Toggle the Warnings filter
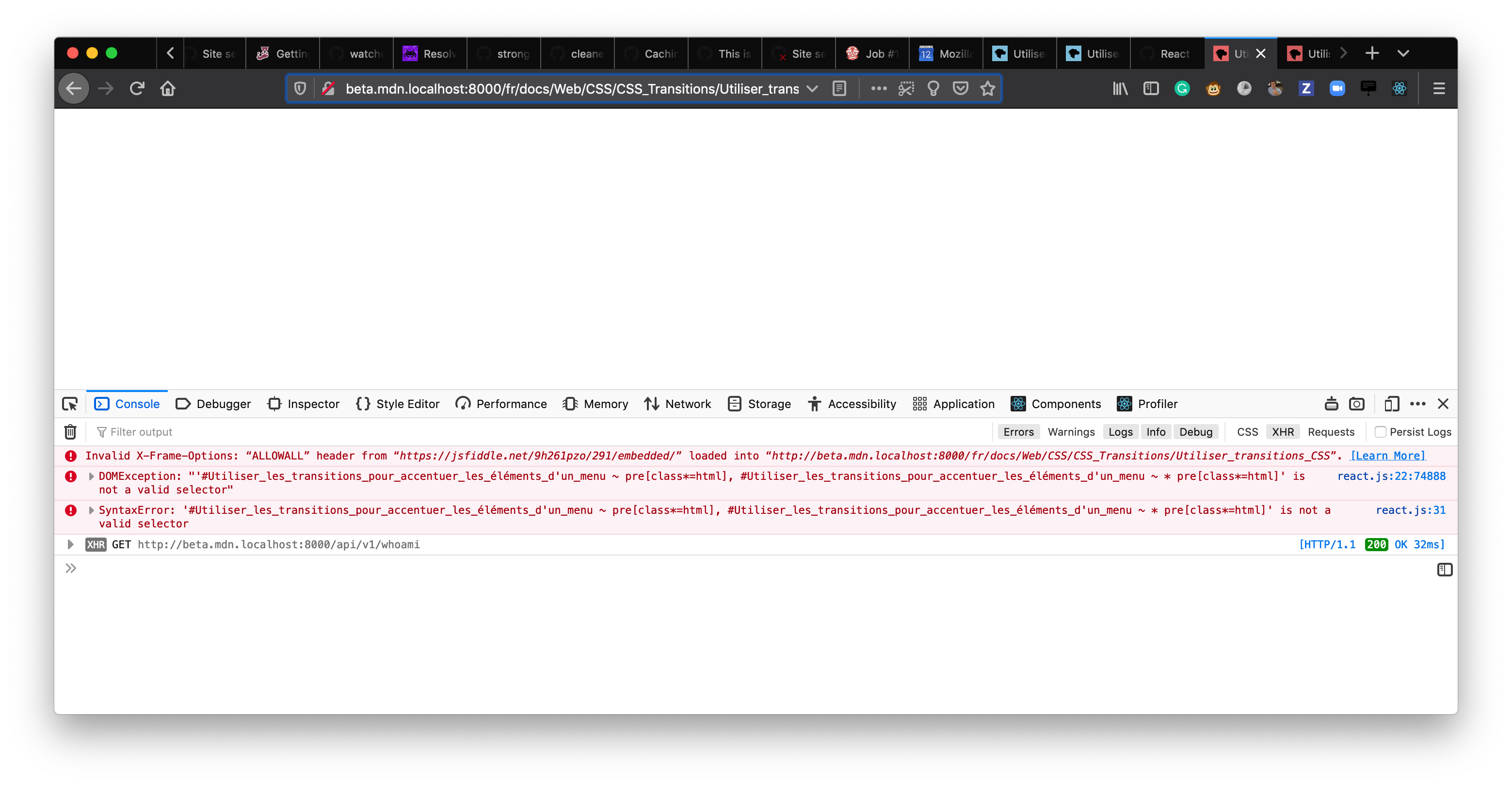The width and height of the screenshot is (1512, 786). (x=1071, y=432)
